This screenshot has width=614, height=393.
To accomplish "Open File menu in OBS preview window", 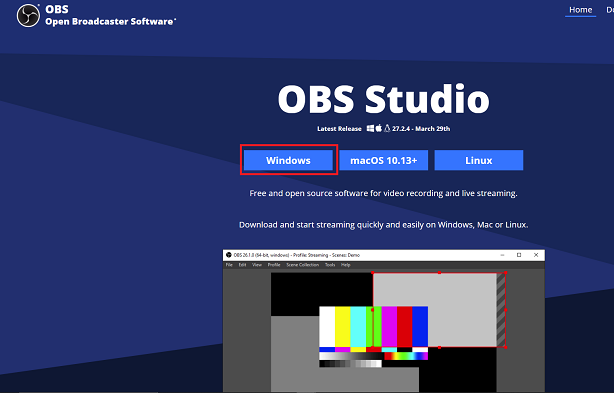I will pyautogui.click(x=229, y=265).
